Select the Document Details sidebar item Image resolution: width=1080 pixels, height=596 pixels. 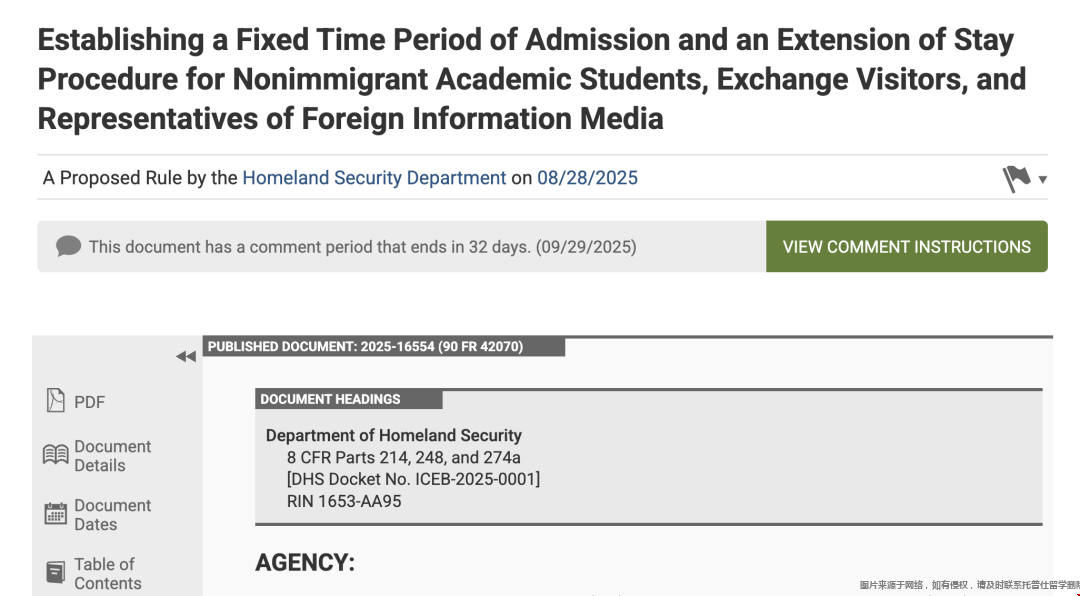click(x=112, y=456)
